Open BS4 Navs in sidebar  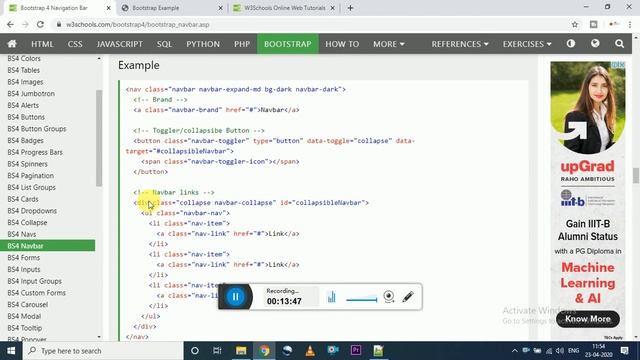22,234
